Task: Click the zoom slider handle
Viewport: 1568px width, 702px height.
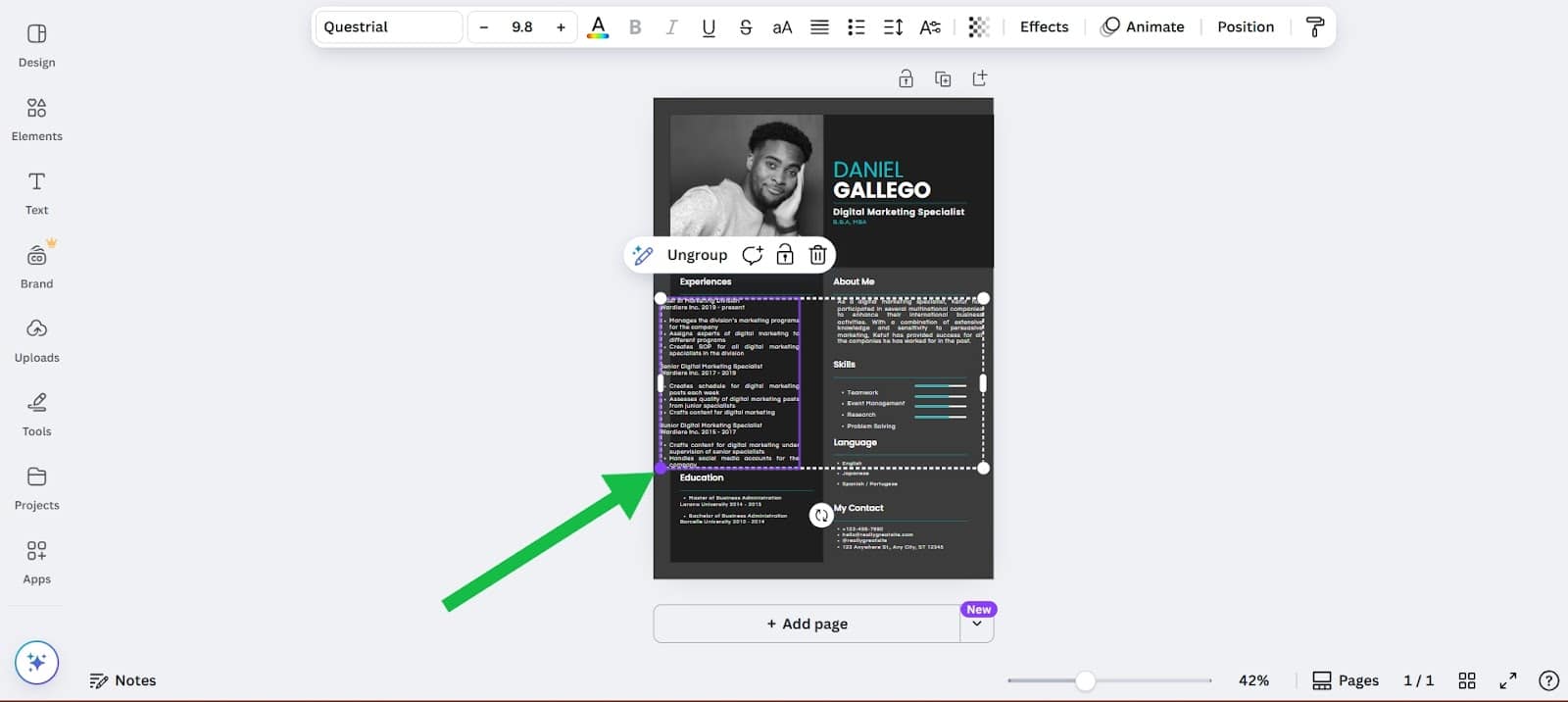Action: pyautogui.click(x=1085, y=680)
